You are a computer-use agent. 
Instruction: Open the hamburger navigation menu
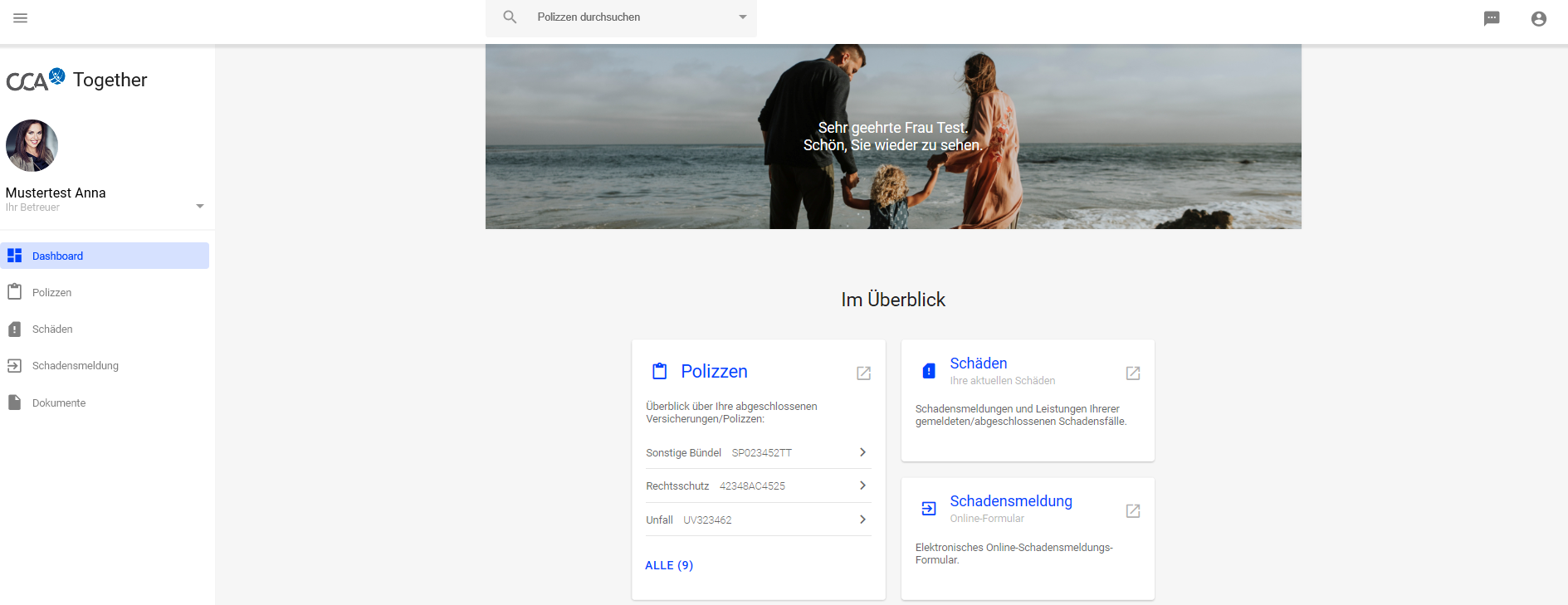coord(21,17)
